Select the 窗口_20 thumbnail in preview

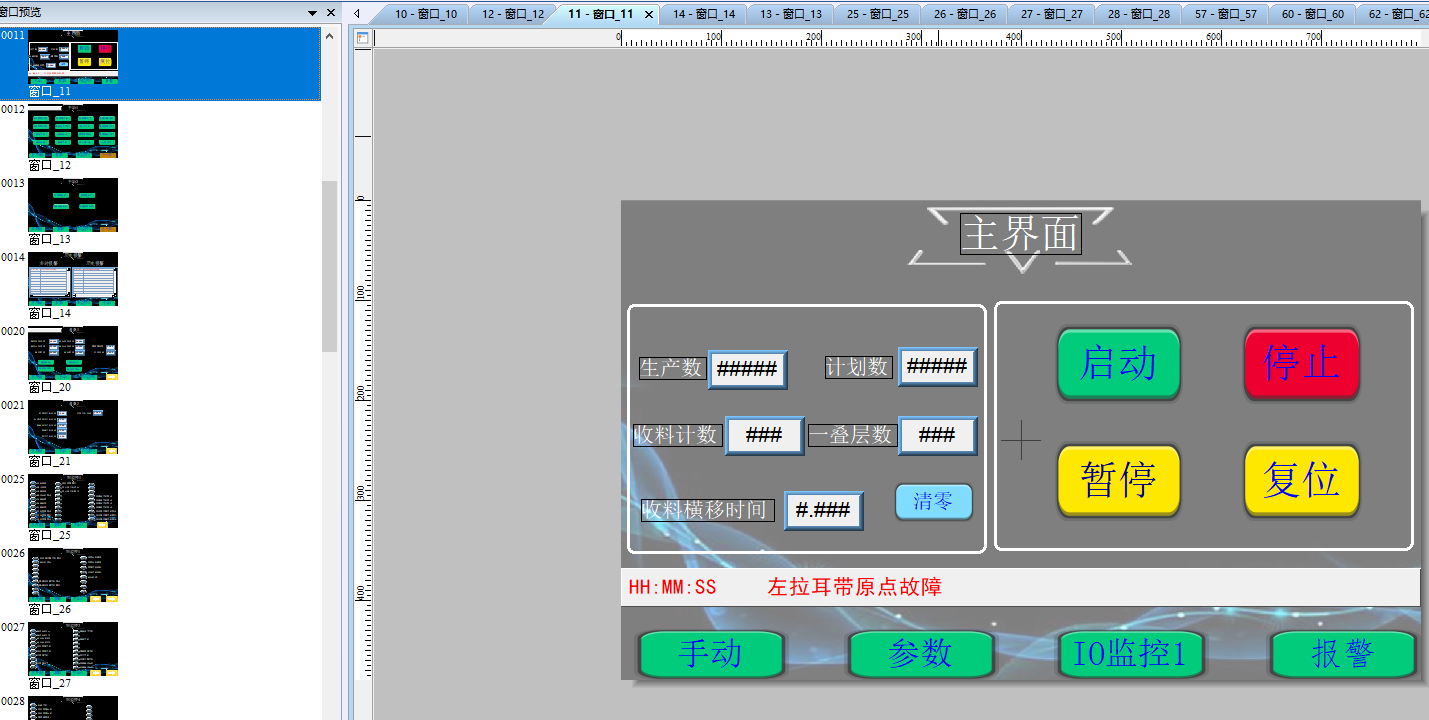pos(72,351)
